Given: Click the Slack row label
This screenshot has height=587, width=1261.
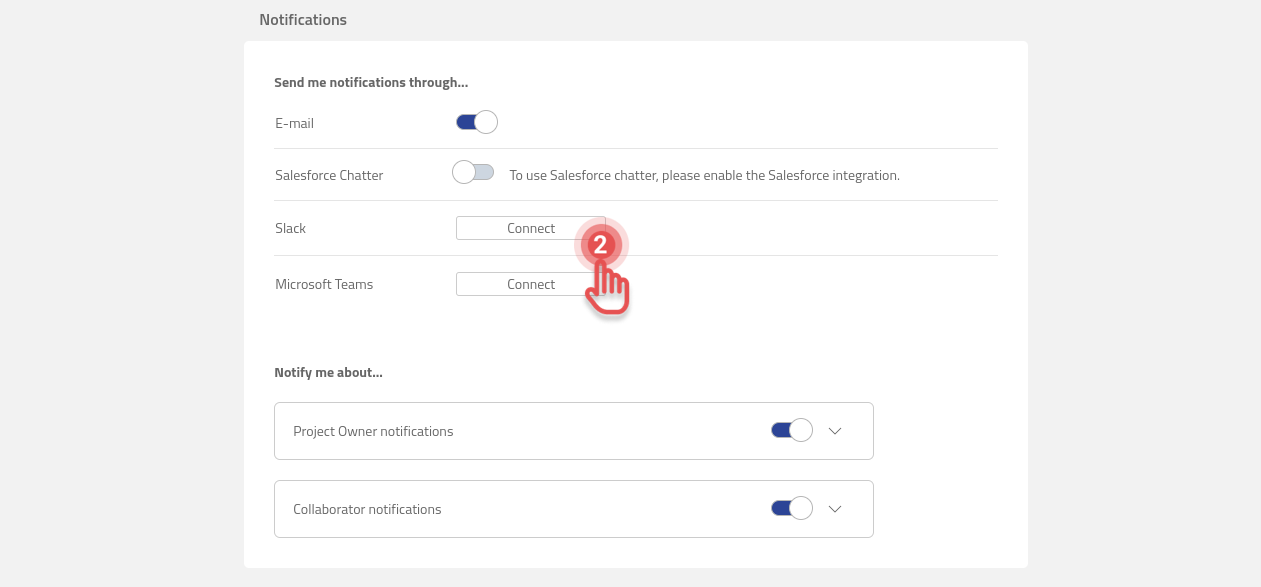Looking at the screenshot, I should click(290, 228).
